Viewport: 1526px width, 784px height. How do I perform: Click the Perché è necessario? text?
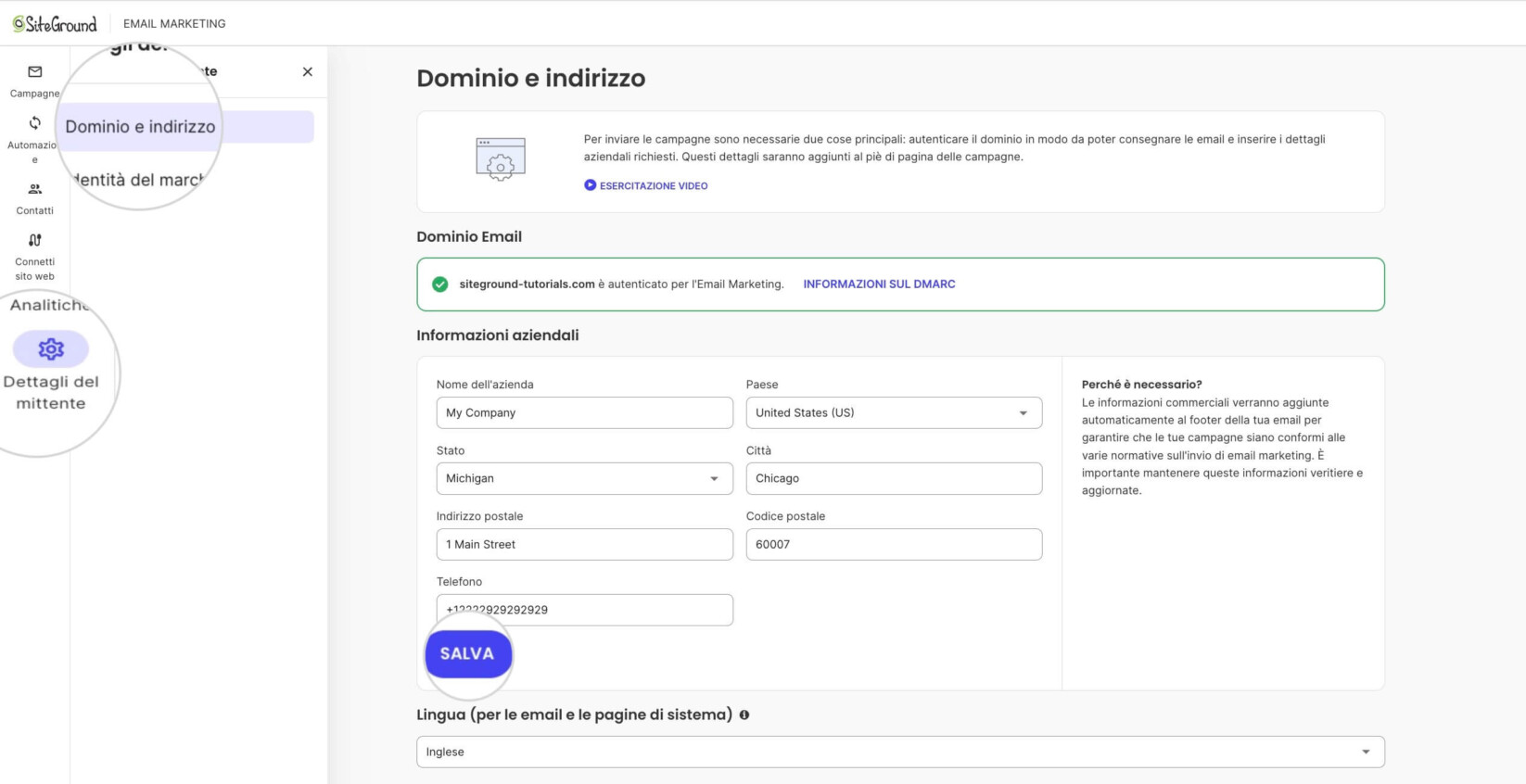coord(1141,385)
